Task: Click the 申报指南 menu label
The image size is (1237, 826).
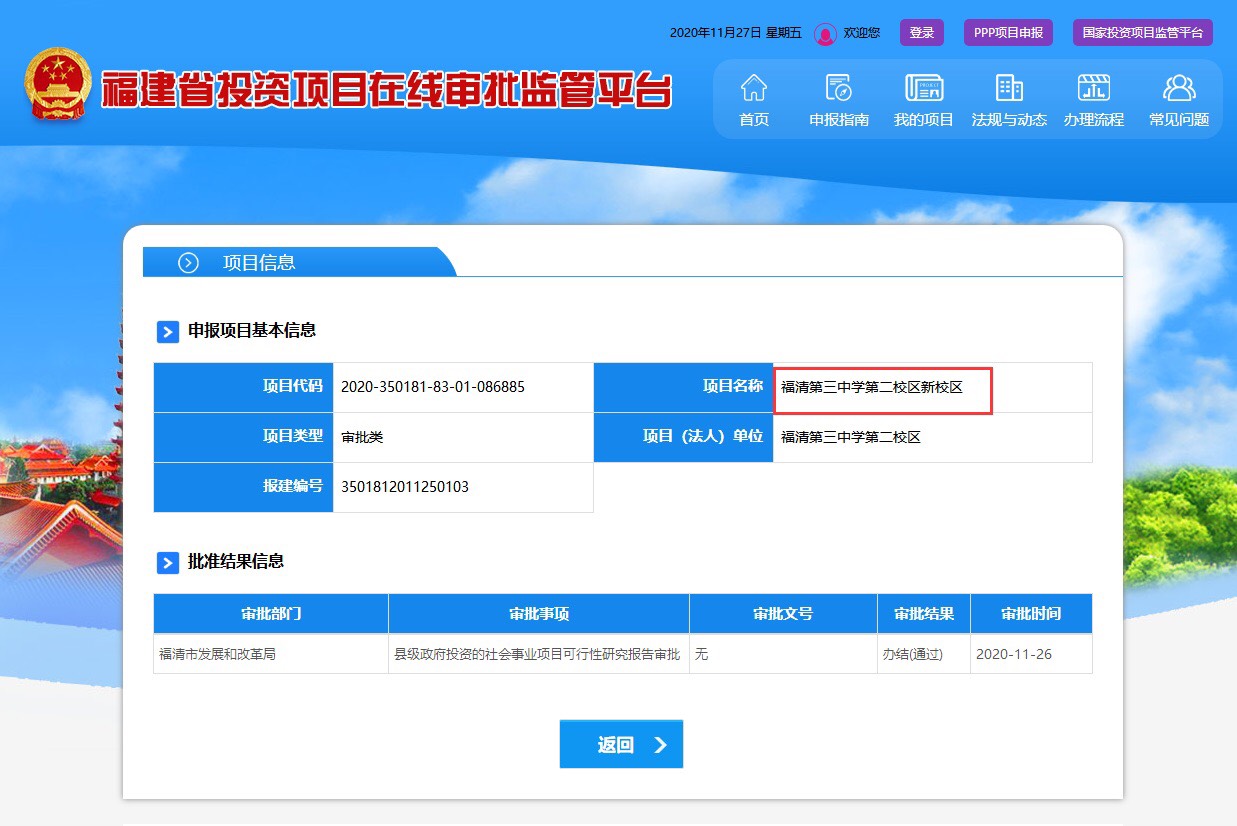Action: point(839,119)
